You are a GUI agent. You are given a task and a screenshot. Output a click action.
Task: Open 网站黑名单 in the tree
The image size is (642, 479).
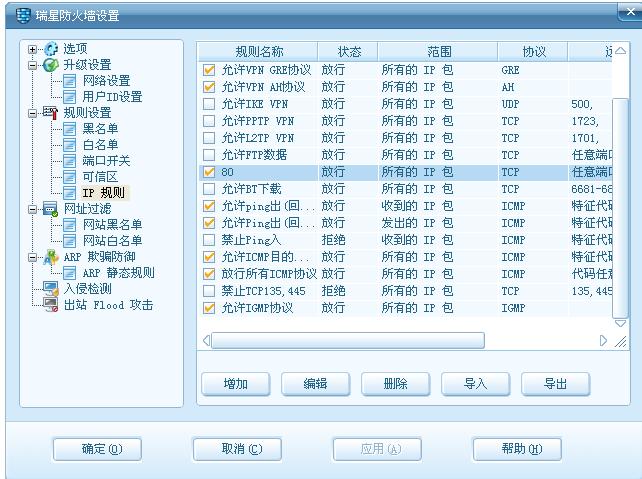point(112,225)
